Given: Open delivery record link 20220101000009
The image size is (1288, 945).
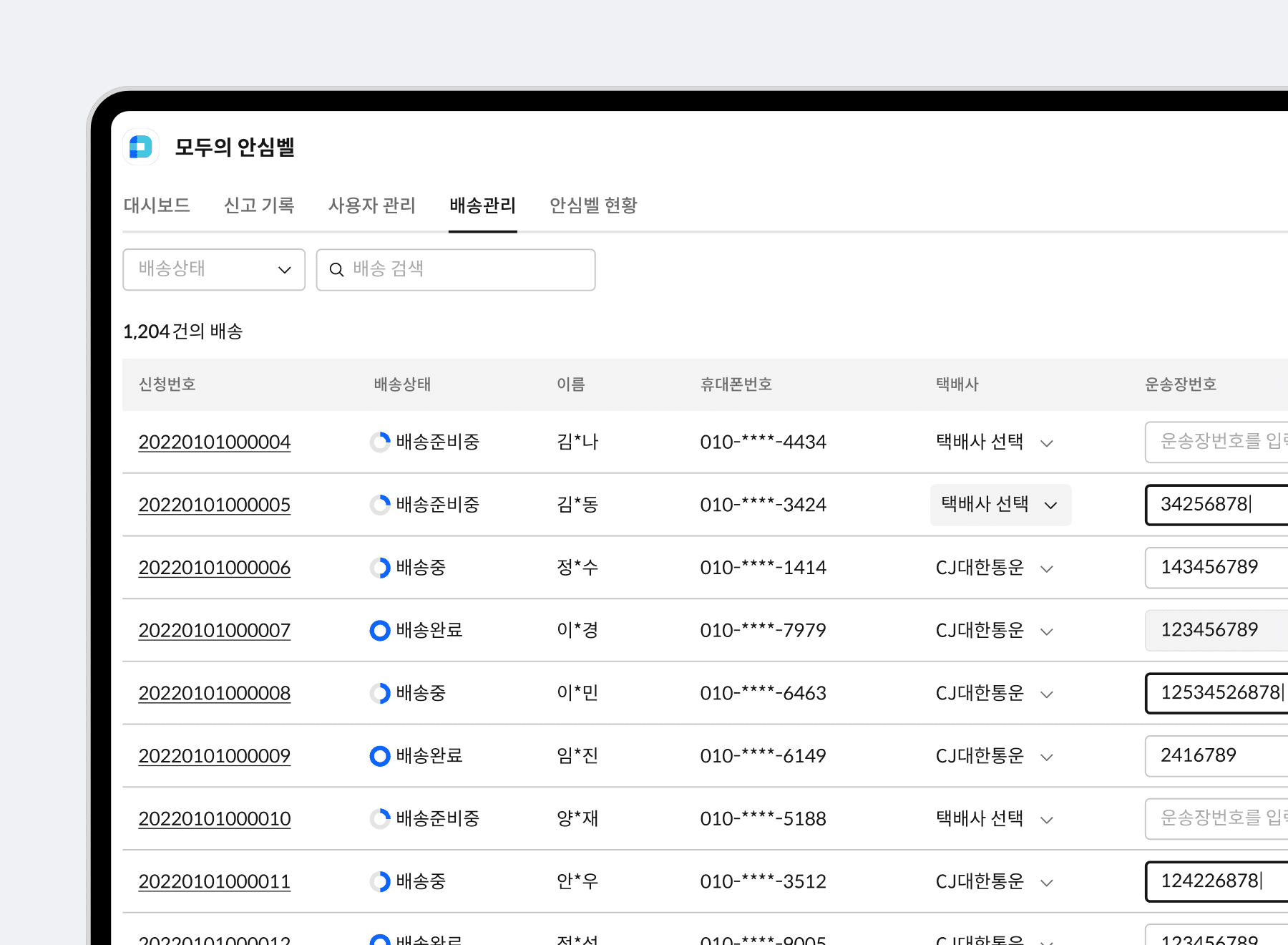Looking at the screenshot, I should [x=214, y=755].
